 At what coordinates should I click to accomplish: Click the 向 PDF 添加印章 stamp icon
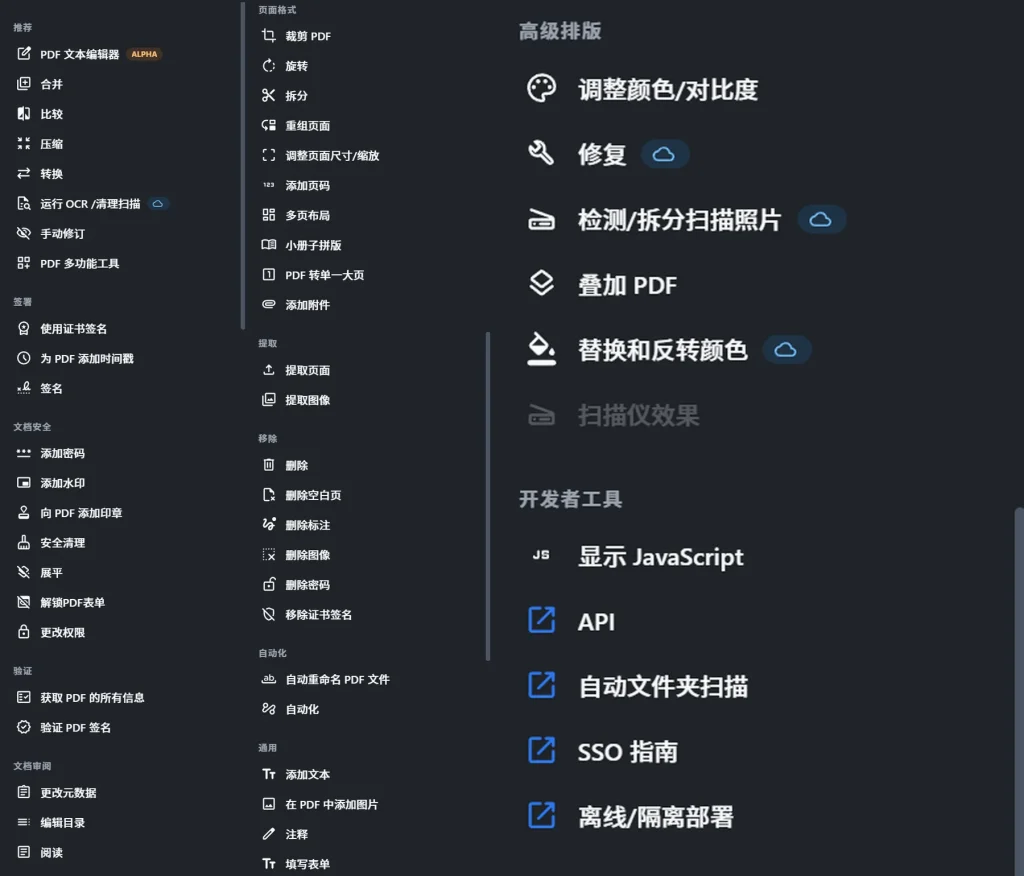24,513
